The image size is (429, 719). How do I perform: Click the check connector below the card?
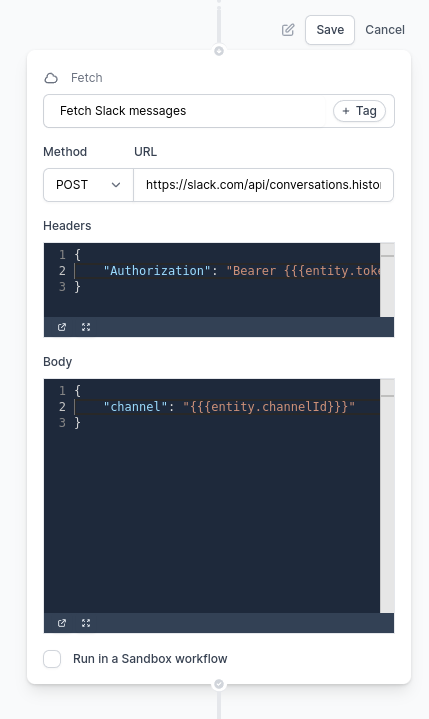(219, 684)
